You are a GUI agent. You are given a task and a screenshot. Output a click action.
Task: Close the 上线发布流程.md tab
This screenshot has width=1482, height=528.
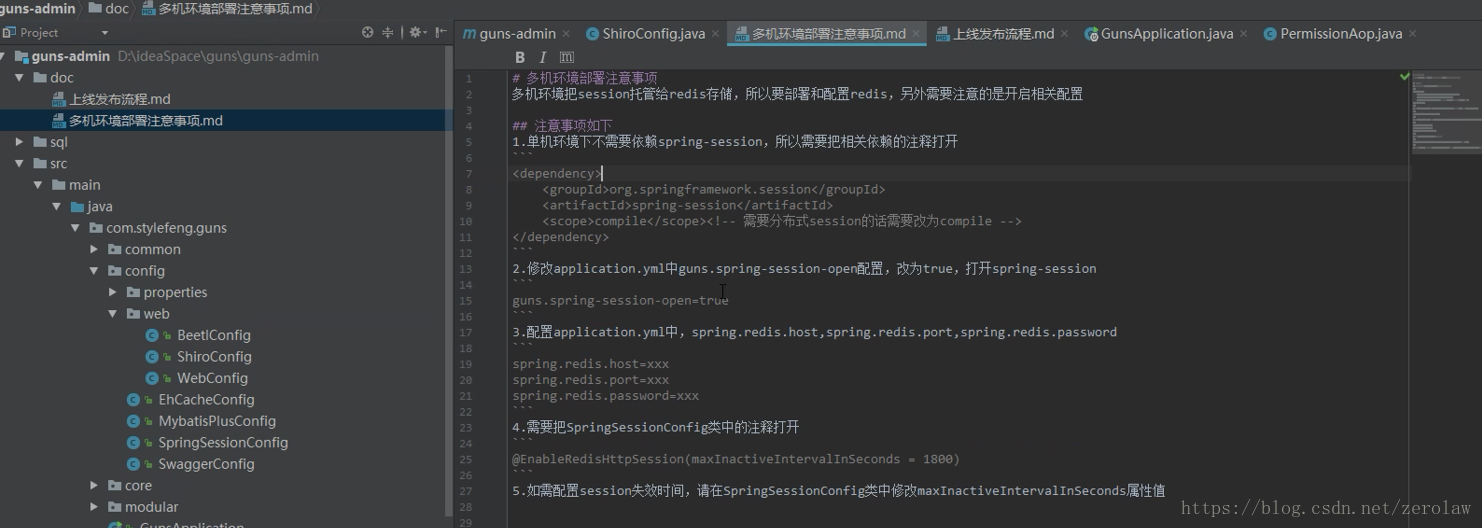(x=1064, y=34)
